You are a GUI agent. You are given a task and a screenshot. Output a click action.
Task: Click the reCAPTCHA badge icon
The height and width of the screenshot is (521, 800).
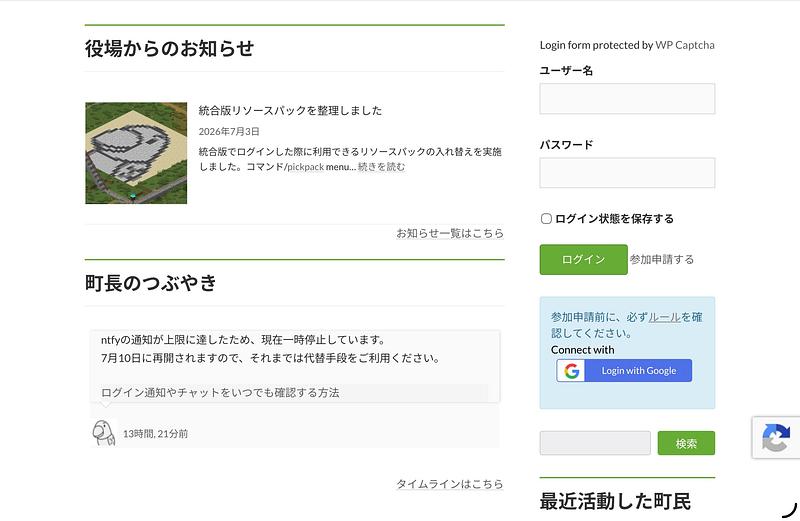pyautogui.click(x=776, y=438)
